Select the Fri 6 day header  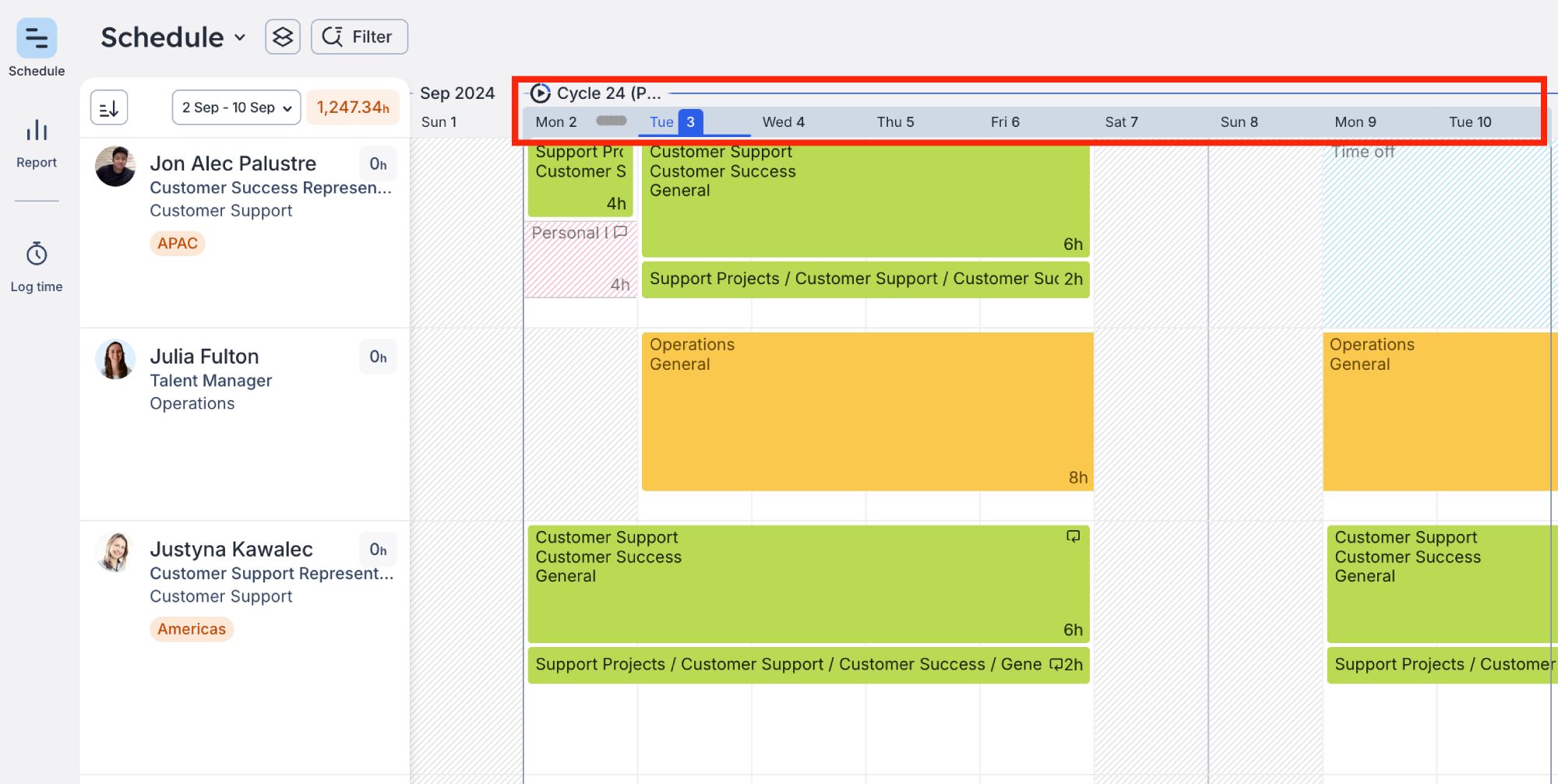point(1005,122)
